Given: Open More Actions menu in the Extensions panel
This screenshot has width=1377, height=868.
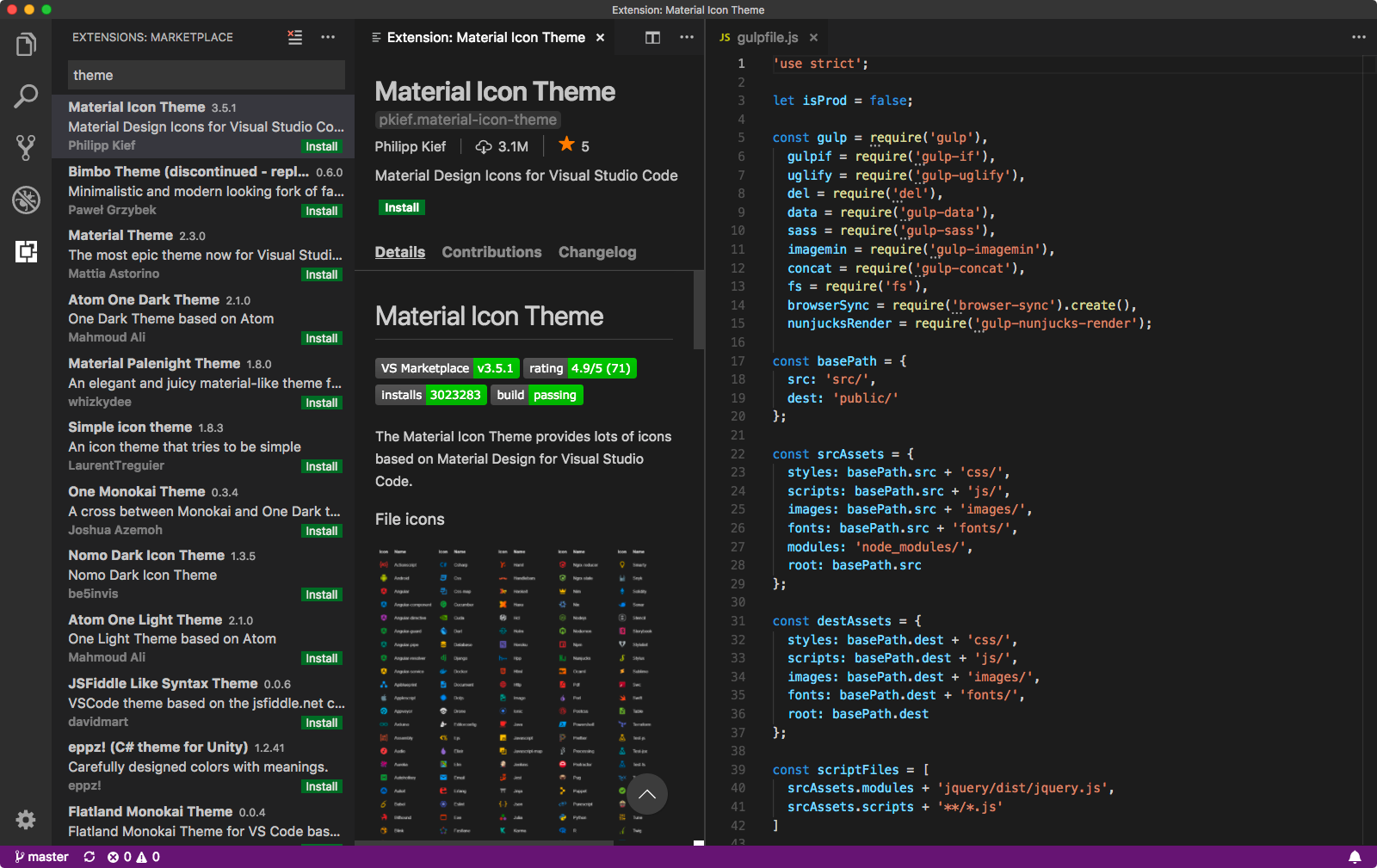Looking at the screenshot, I should (x=328, y=37).
